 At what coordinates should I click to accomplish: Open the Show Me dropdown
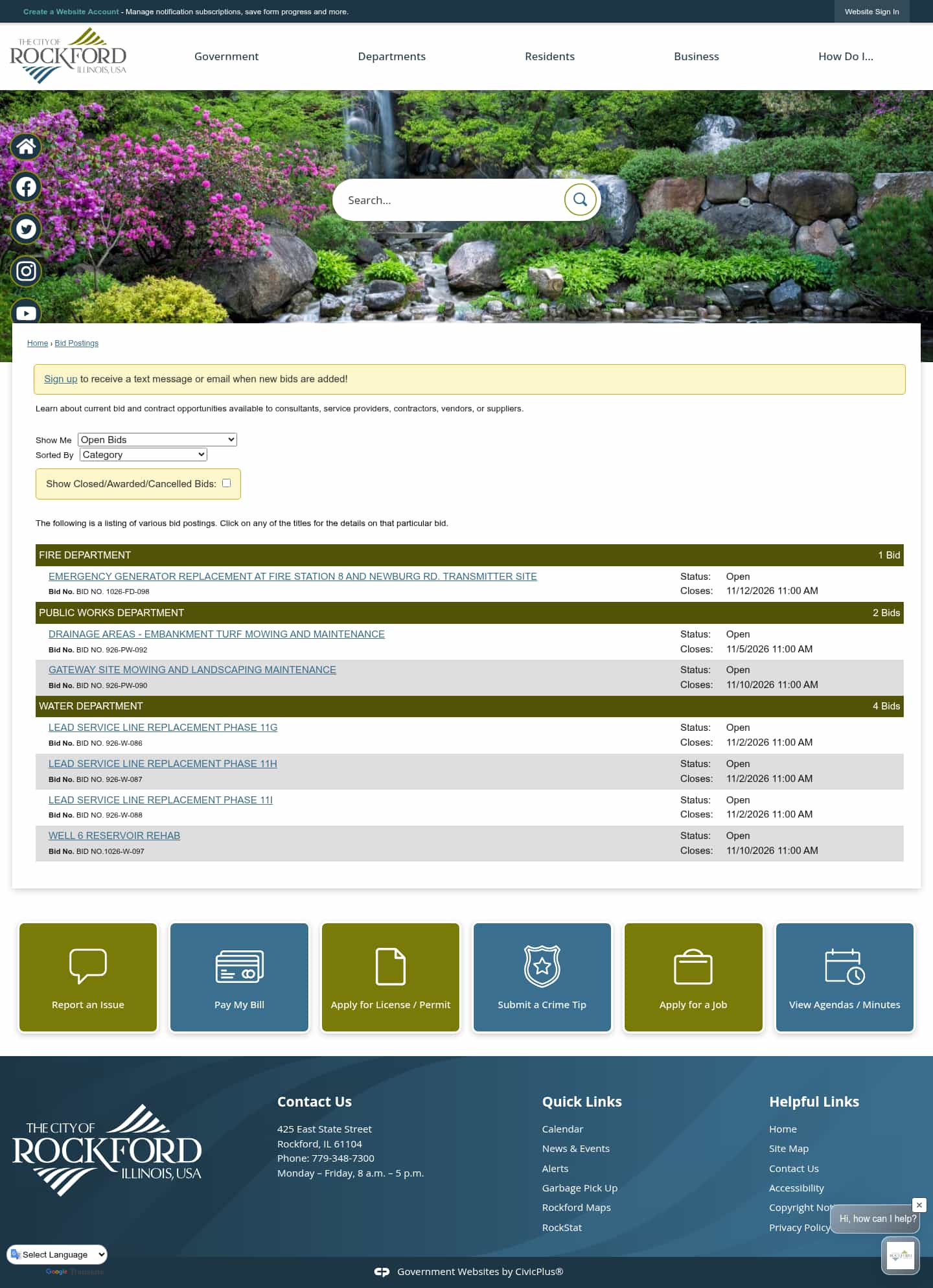(x=157, y=439)
